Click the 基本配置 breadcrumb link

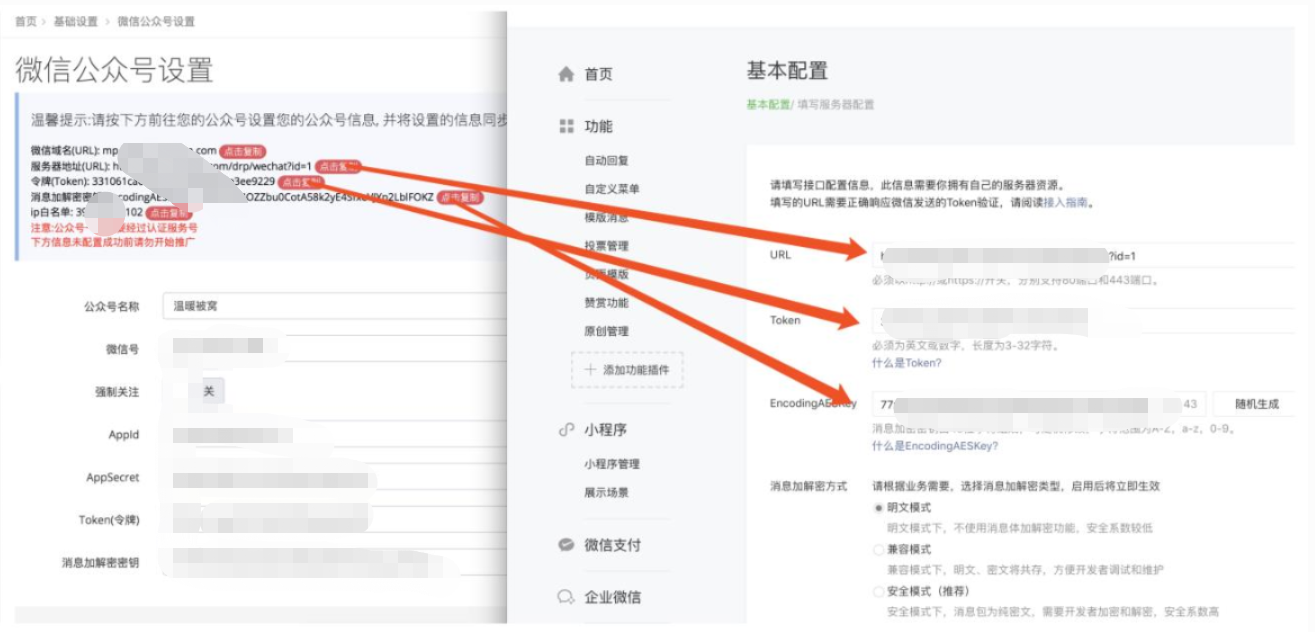pos(768,104)
